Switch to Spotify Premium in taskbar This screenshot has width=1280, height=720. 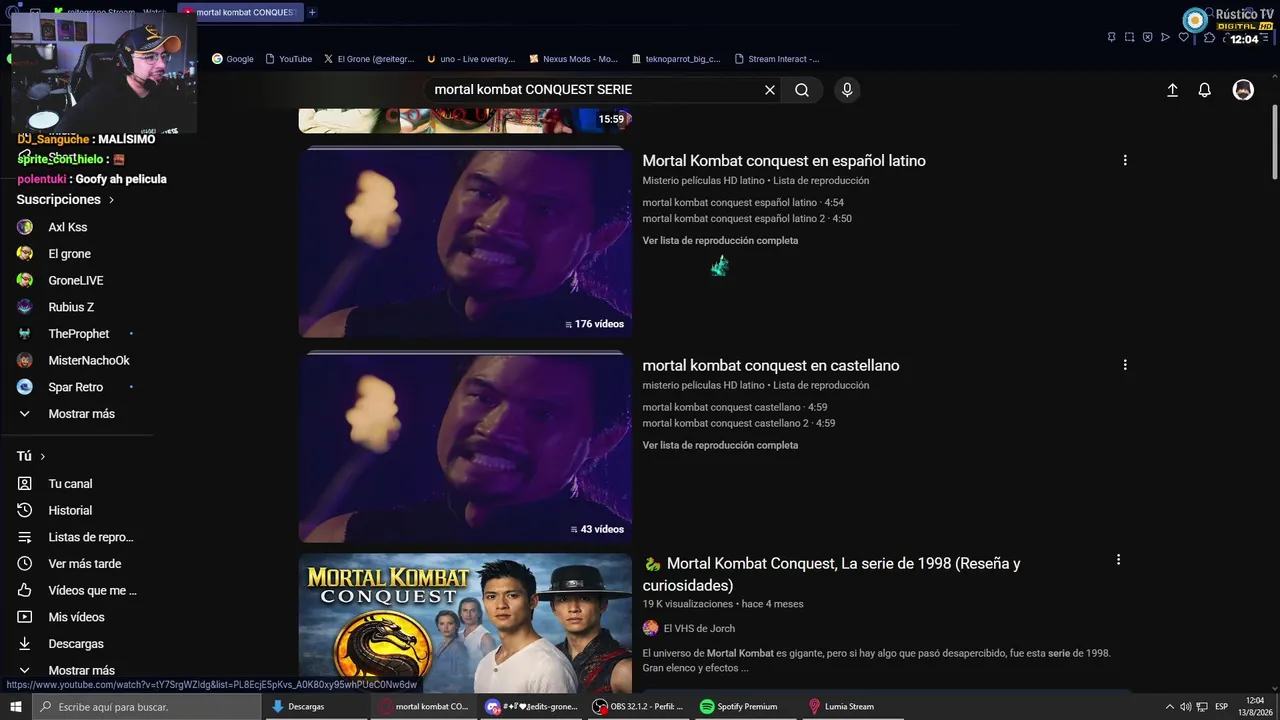739,707
